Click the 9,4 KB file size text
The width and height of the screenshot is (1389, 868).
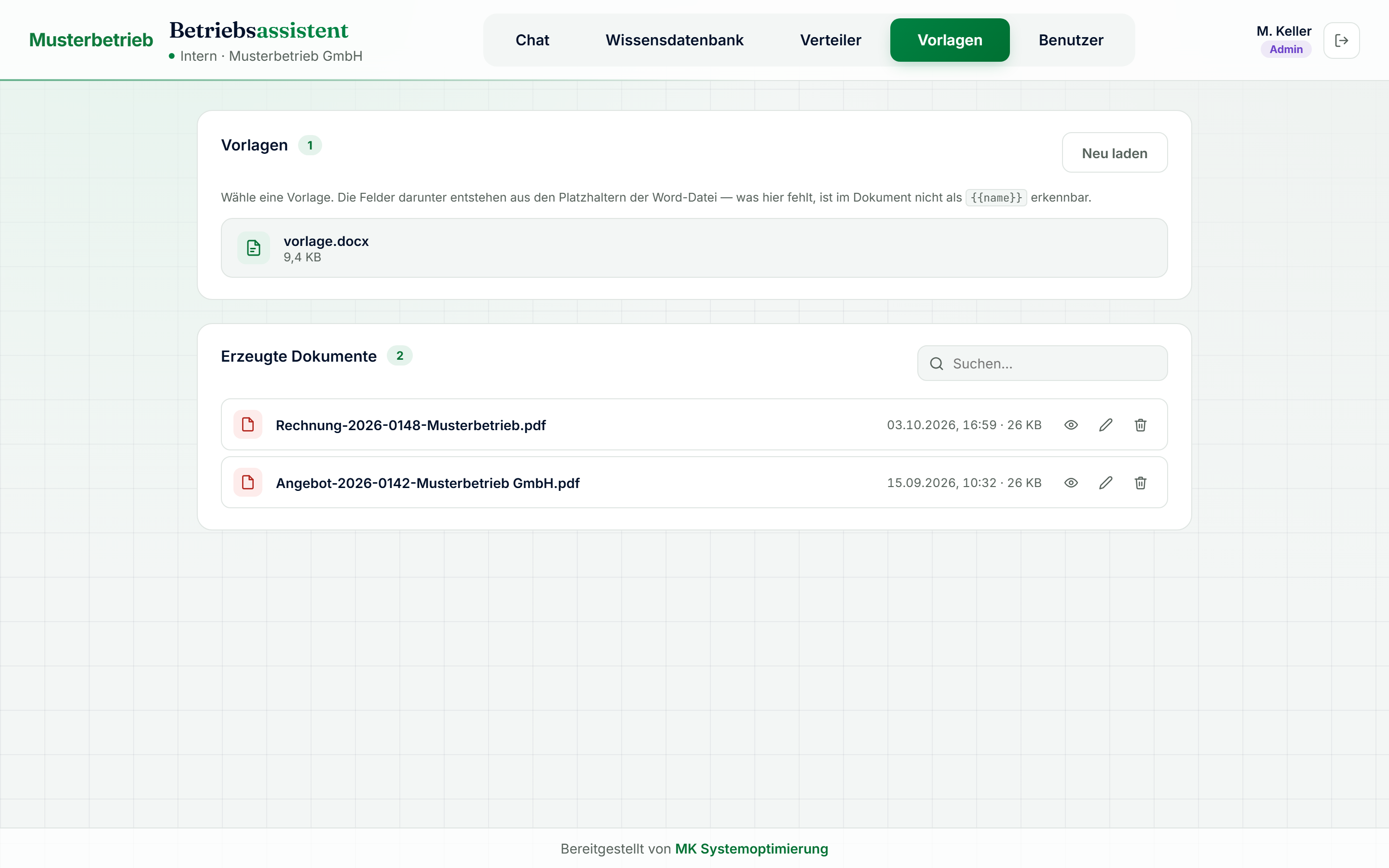point(302,257)
